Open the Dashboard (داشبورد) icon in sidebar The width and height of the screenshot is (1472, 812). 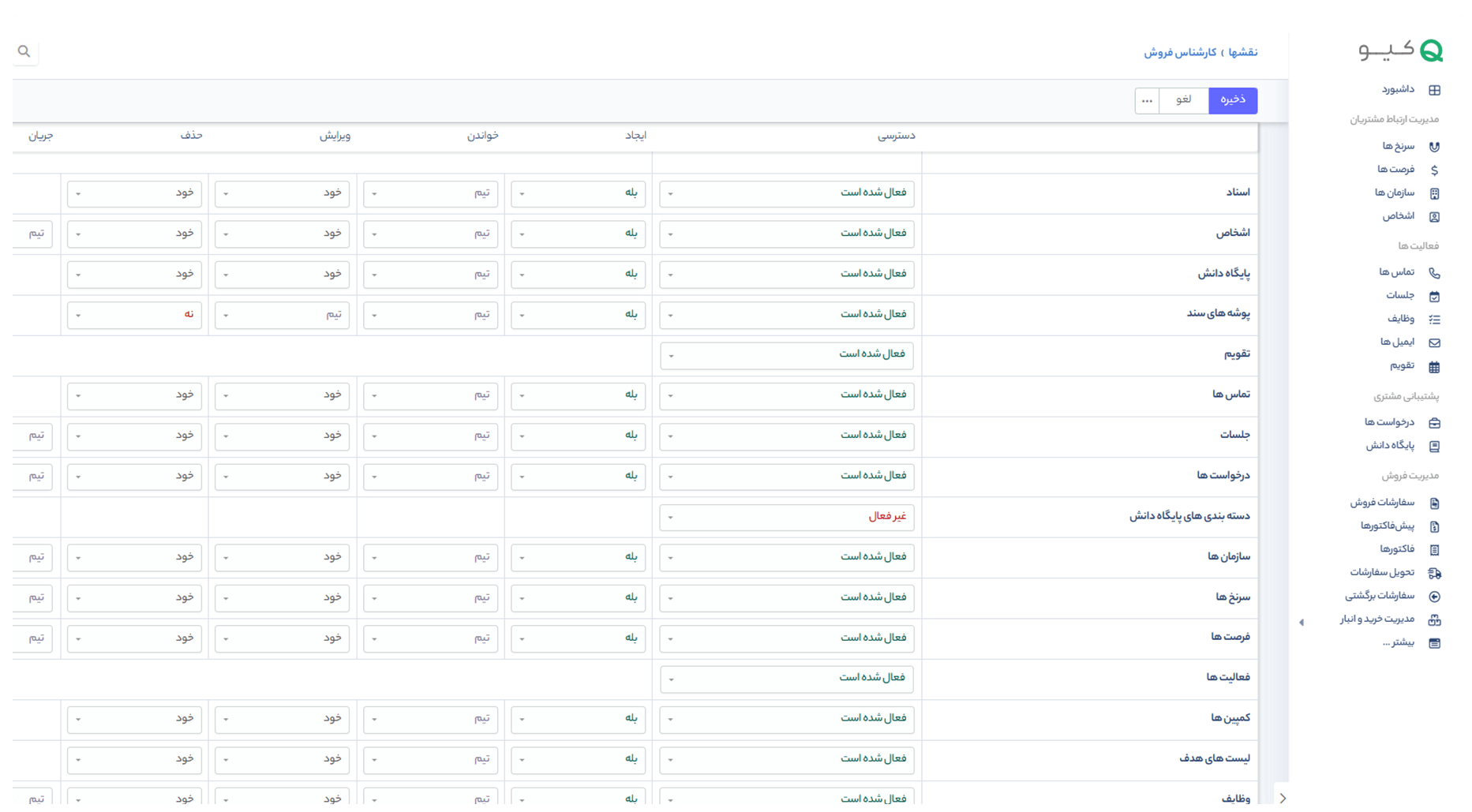coord(1434,90)
